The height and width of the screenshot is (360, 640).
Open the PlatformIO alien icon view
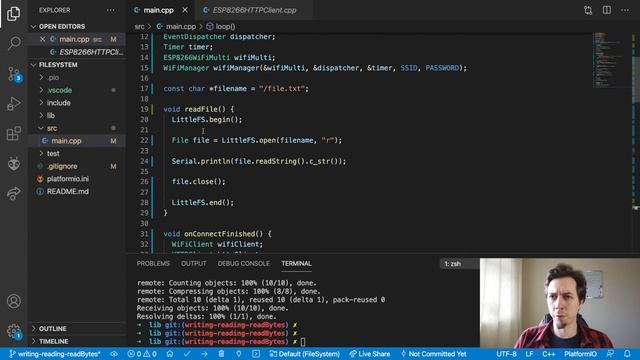[x=13, y=164]
